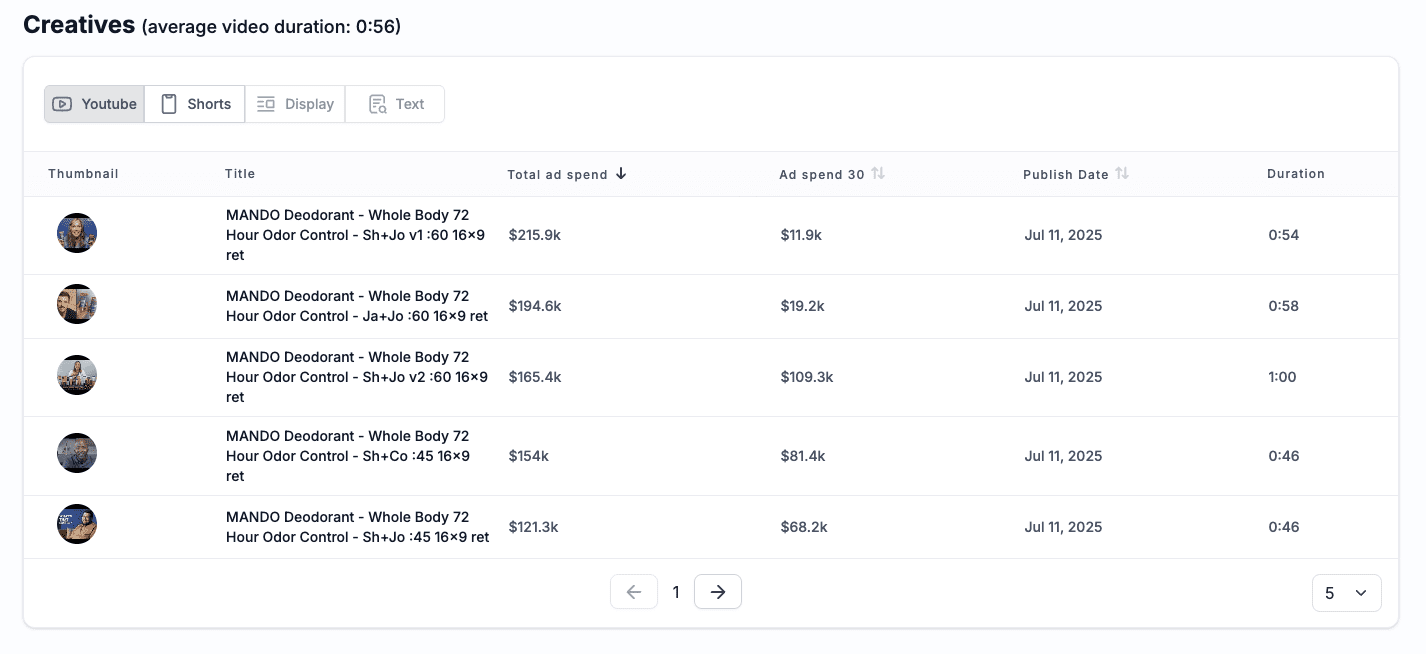Open thumbnail of Sh+Jo v1 :60 creative

77,234
